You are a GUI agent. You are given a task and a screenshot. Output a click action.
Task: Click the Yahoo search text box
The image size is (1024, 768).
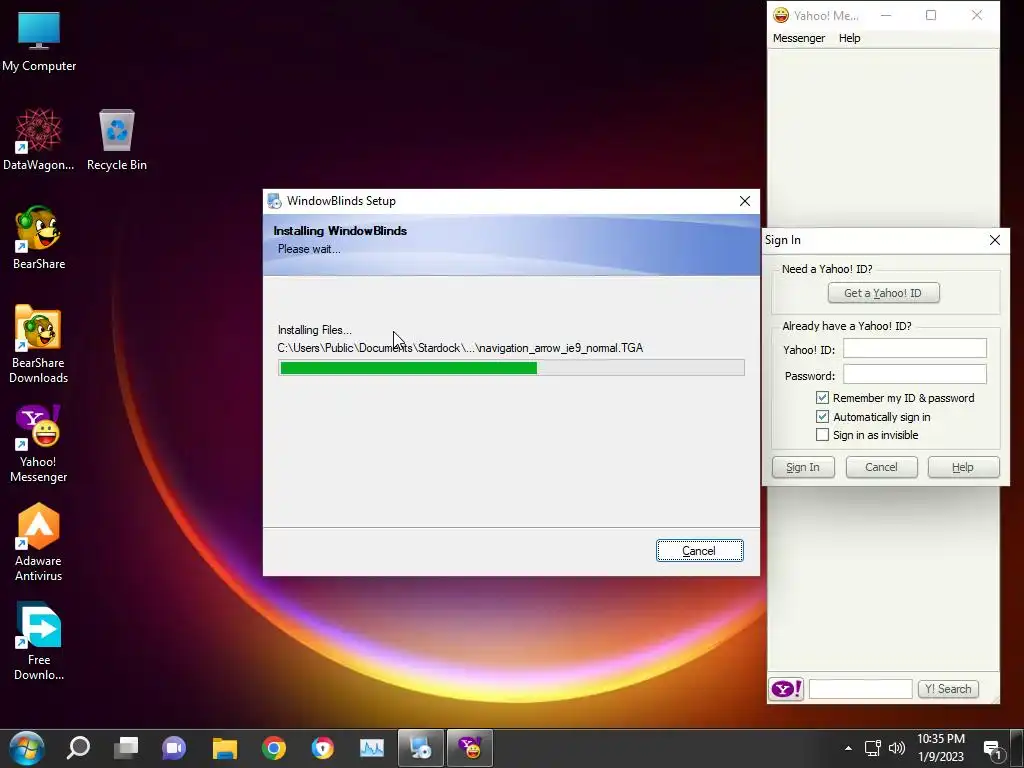coord(860,689)
